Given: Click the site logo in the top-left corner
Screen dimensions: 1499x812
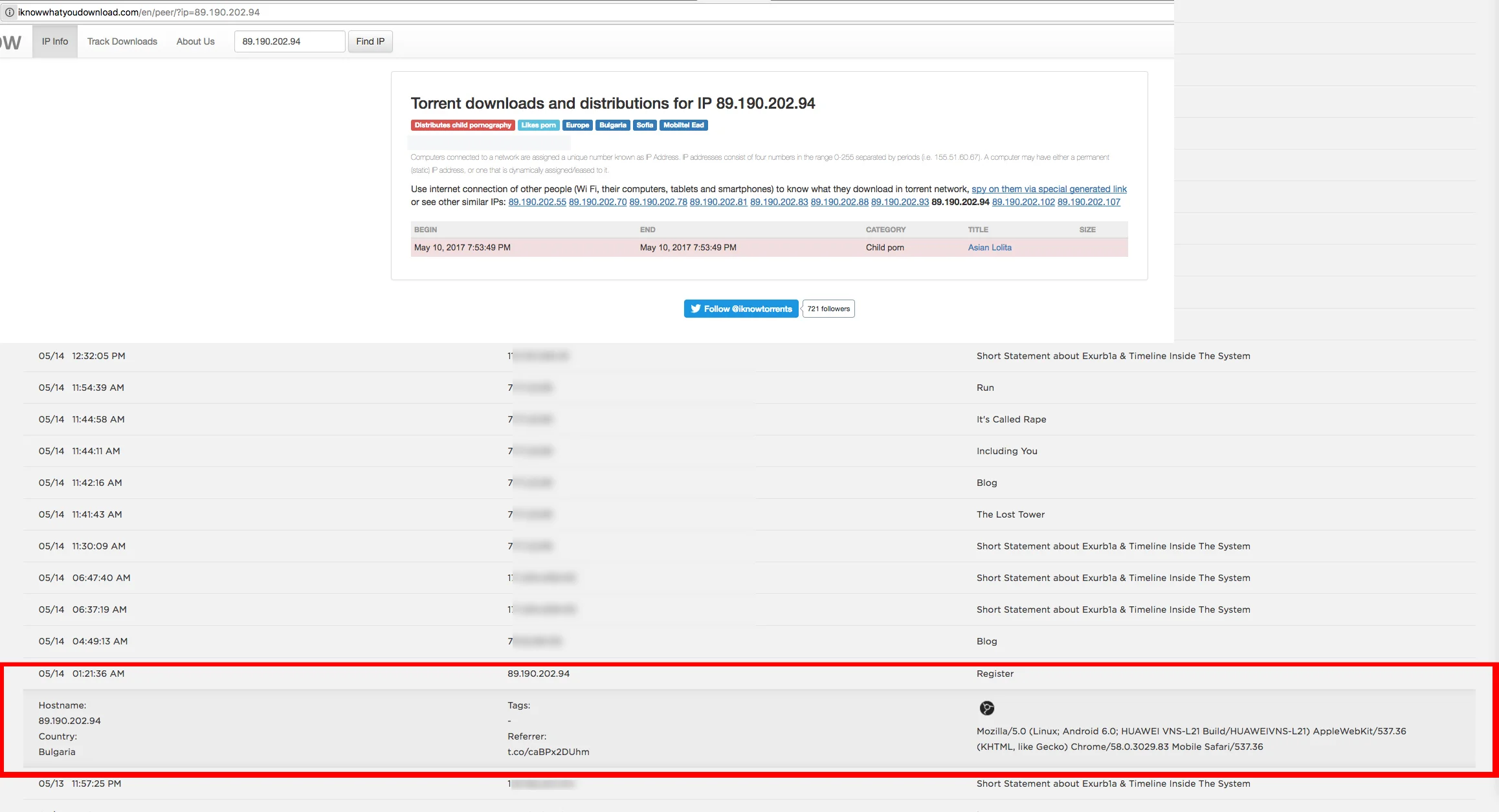Looking at the screenshot, I should pos(11,41).
